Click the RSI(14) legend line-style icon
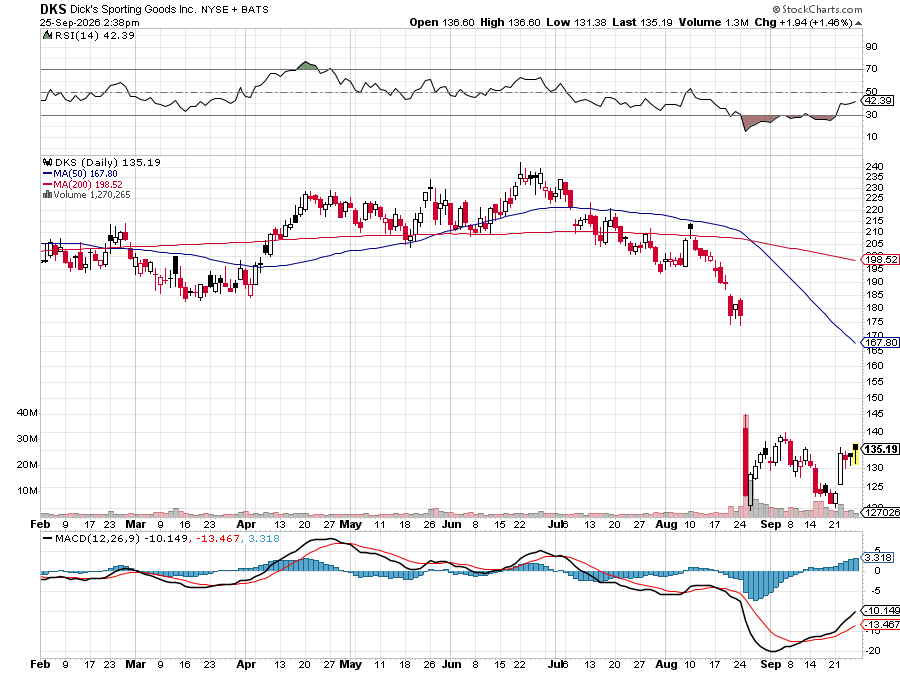Image resolution: width=900 pixels, height=673 pixels. coord(46,35)
